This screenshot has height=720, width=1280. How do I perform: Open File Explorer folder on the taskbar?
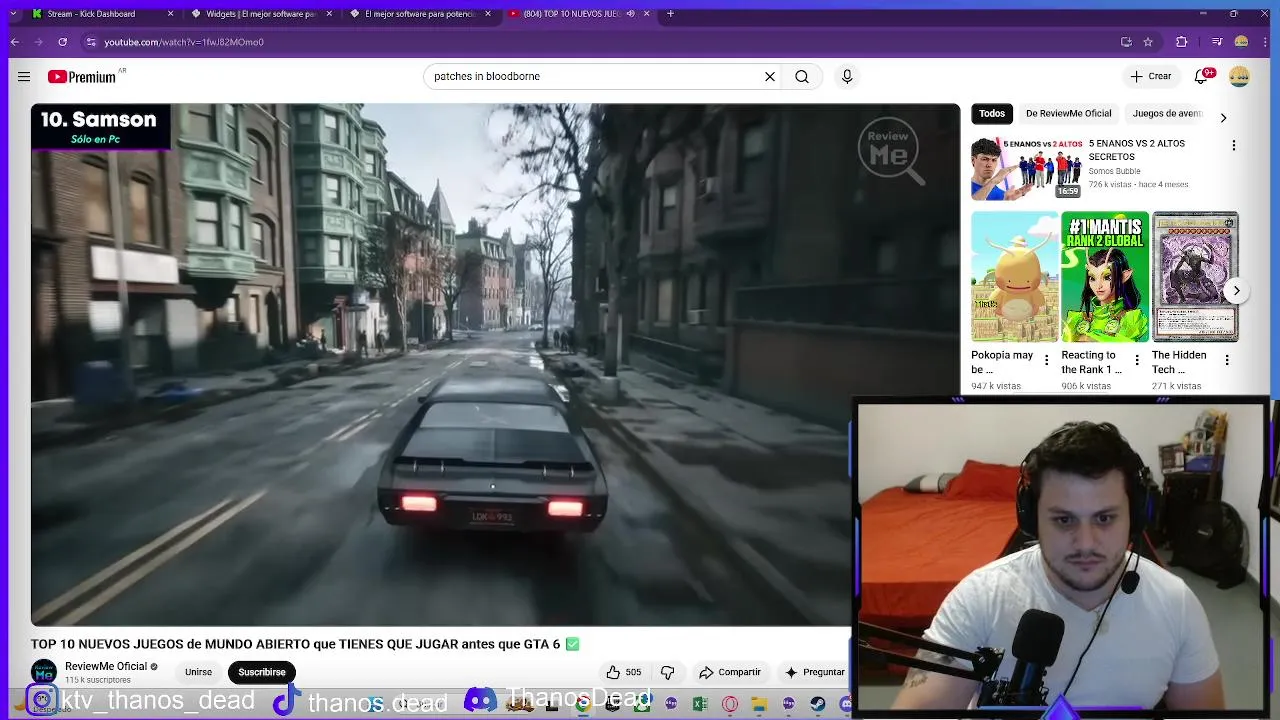click(x=759, y=704)
